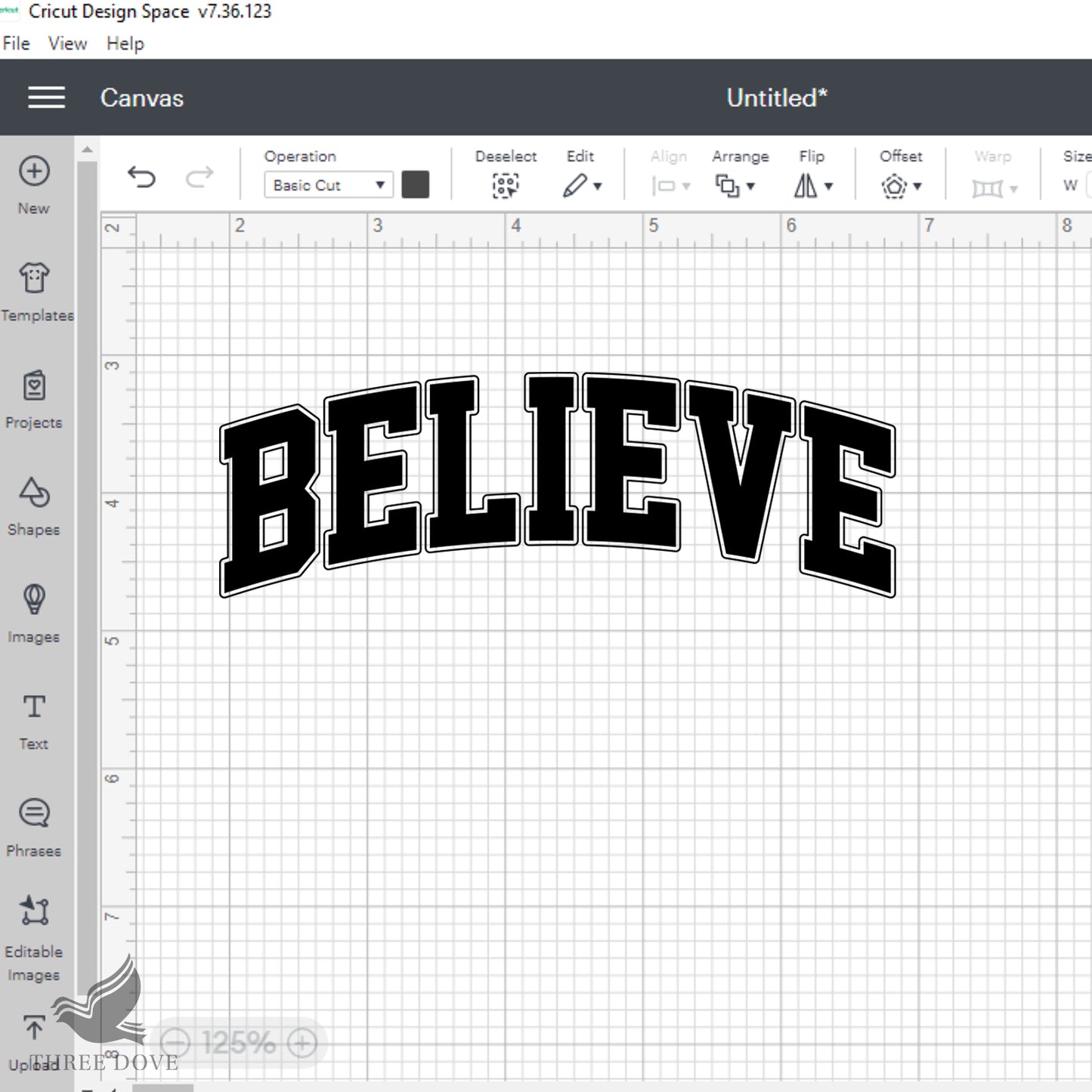Expand the Offset dropdown arrow
This screenshot has height=1092, width=1092.
click(917, 186)
